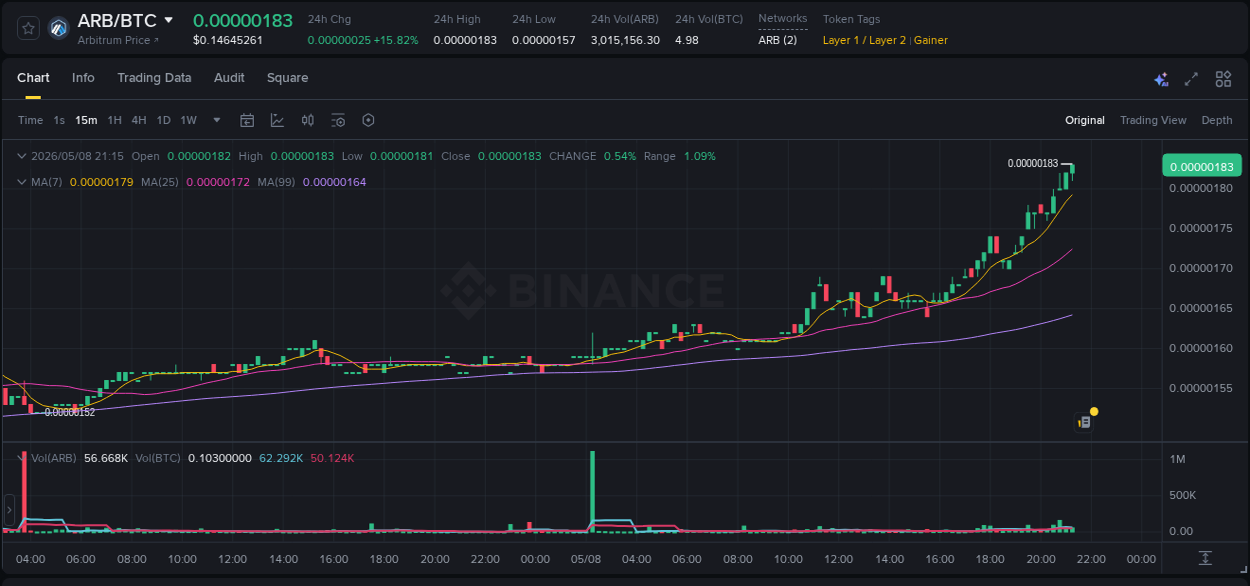Add ARB/BTC to favorites with star icon
This screenshot has width=1250, height=586.
tap(29, 28)
